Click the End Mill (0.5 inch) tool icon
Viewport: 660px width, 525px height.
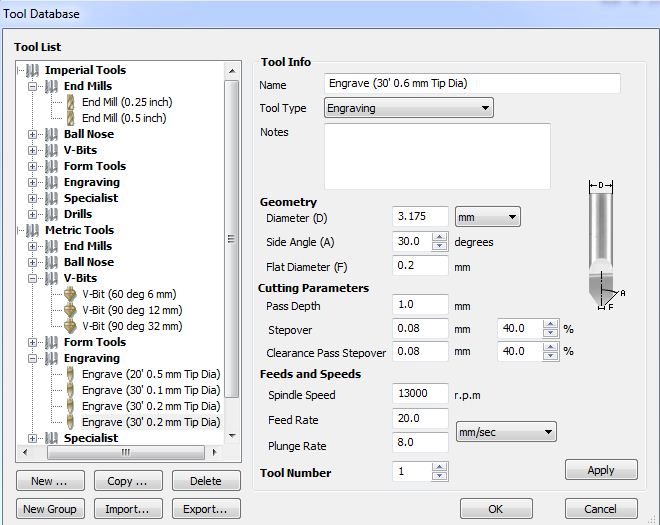pyautogui.click(x=71, y=118)
